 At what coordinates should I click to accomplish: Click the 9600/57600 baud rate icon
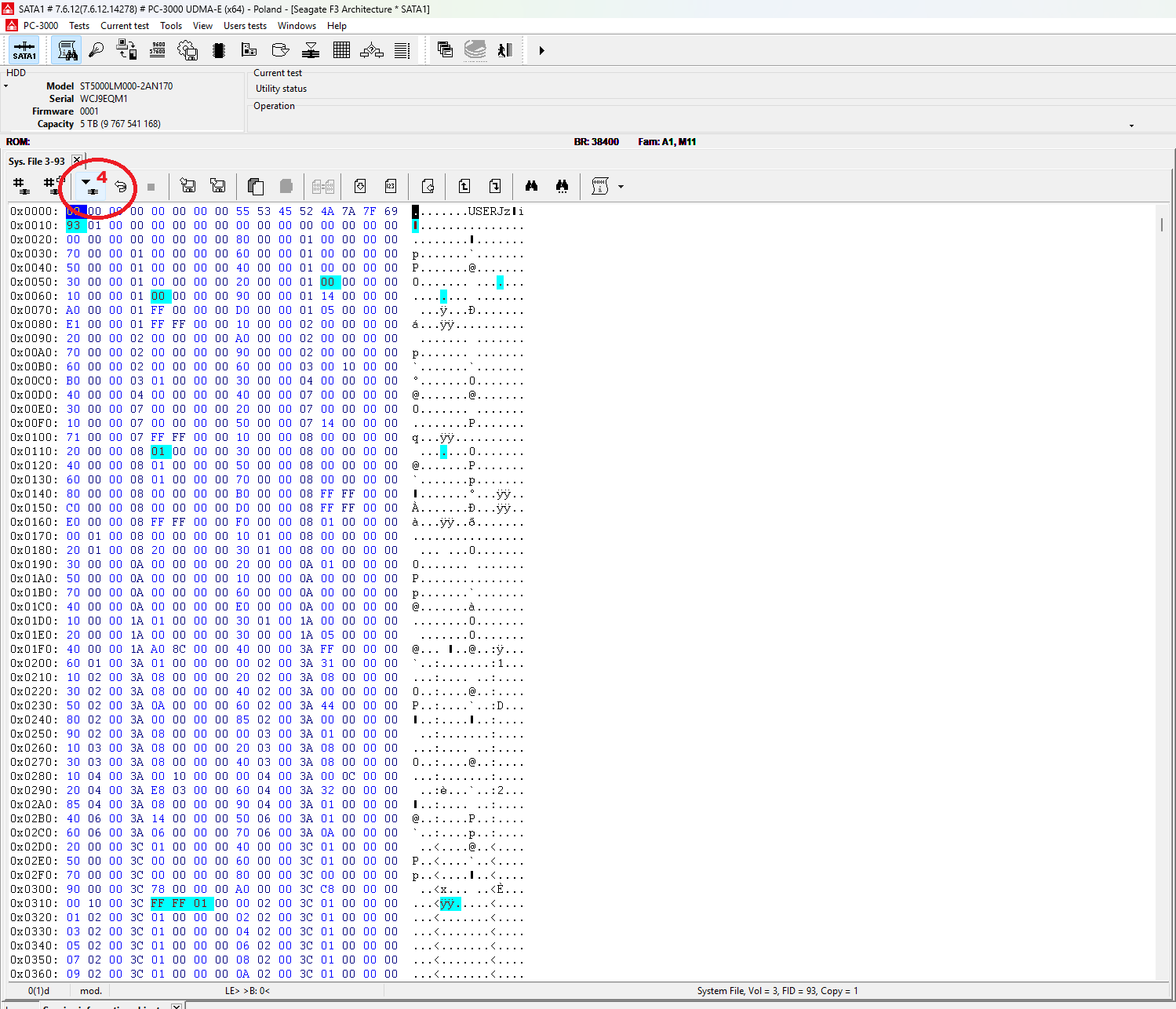158,51
